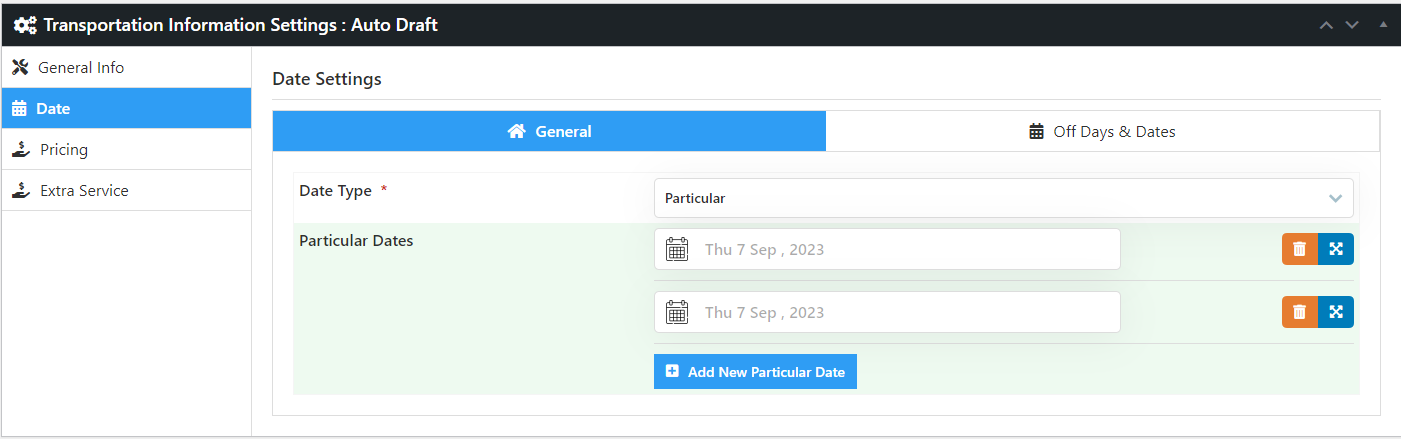This screenshot has height=439, width=1401.
Task: Go to Extra Service settings
Action: pos(83,190)
